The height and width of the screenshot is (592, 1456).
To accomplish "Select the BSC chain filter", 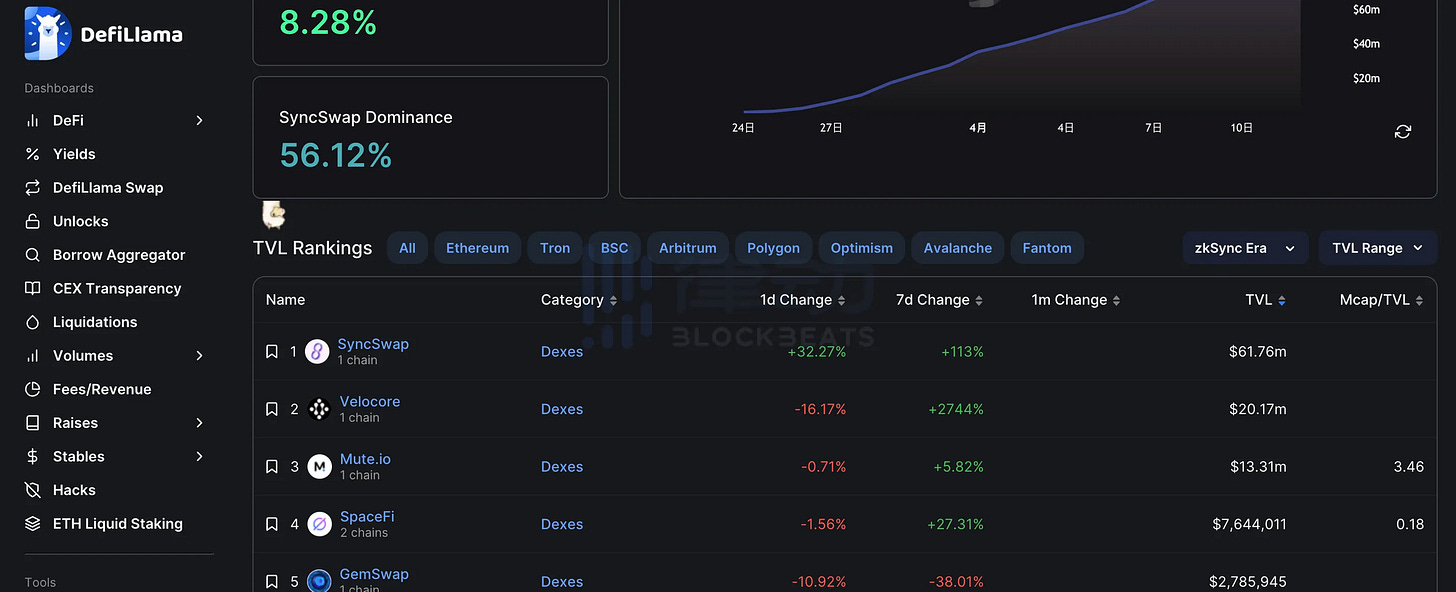I will click(614, 248).
